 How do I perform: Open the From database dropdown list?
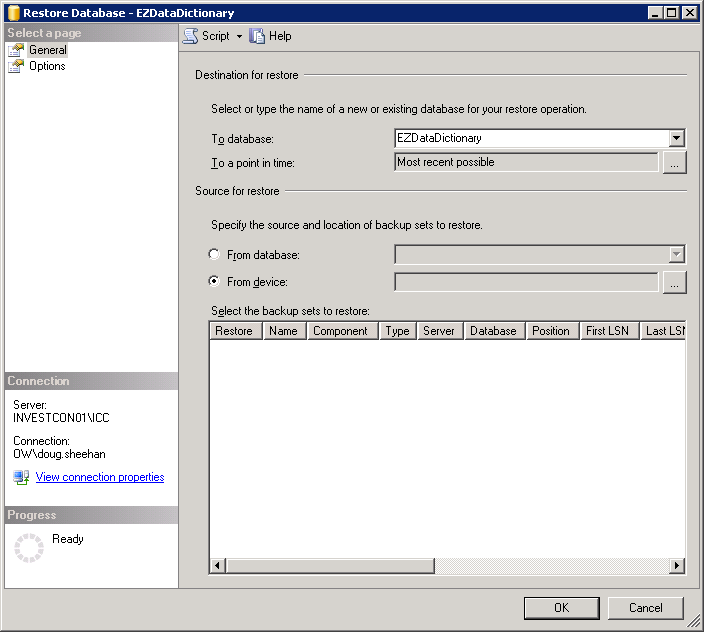click(x=677, y=255)
